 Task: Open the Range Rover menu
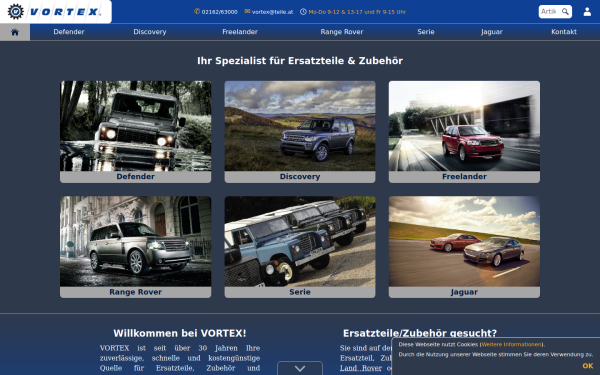pyautogui.click(x=342, y=32)
